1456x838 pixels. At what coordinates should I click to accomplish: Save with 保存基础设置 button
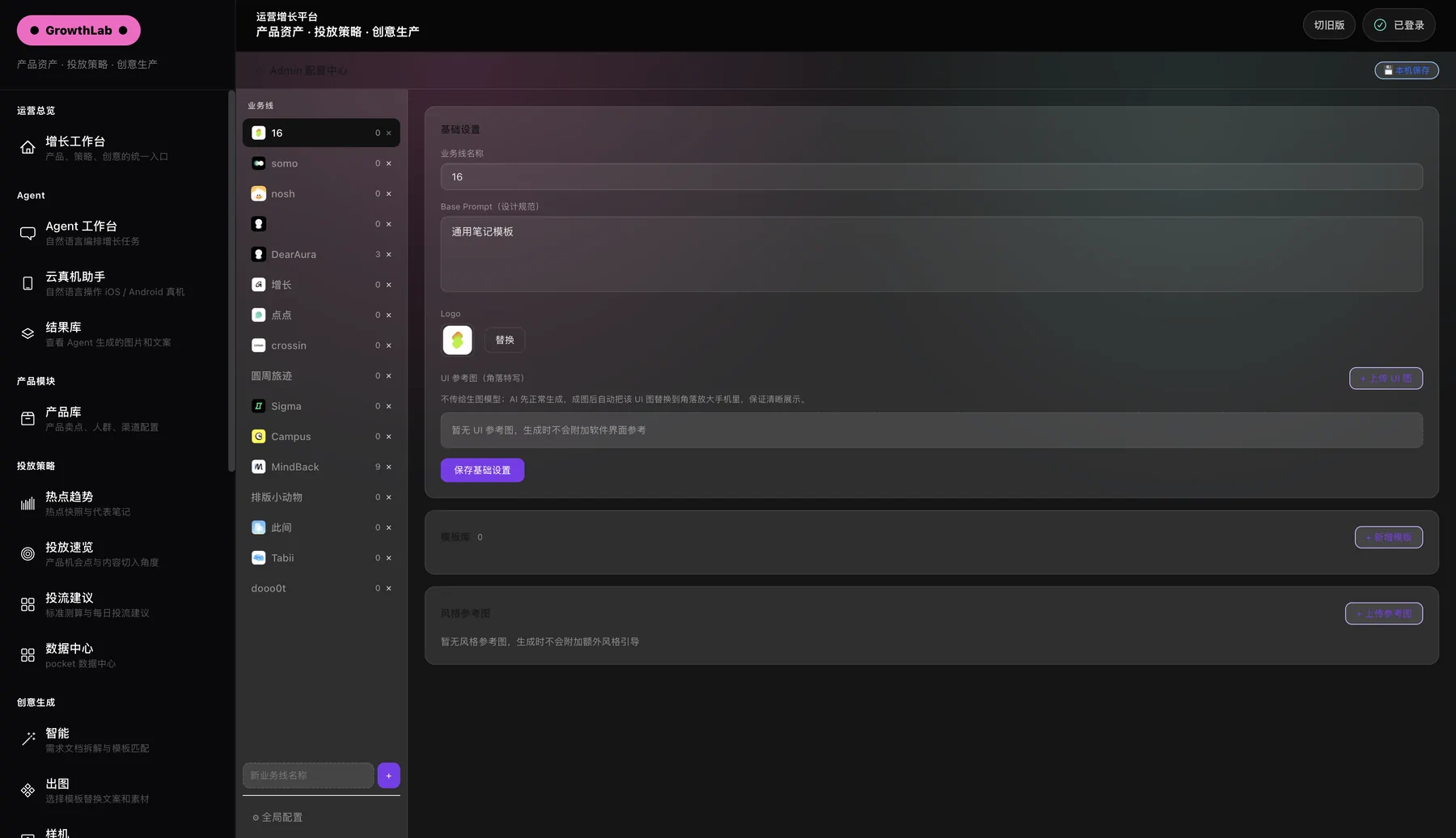(x=482, y=470)
